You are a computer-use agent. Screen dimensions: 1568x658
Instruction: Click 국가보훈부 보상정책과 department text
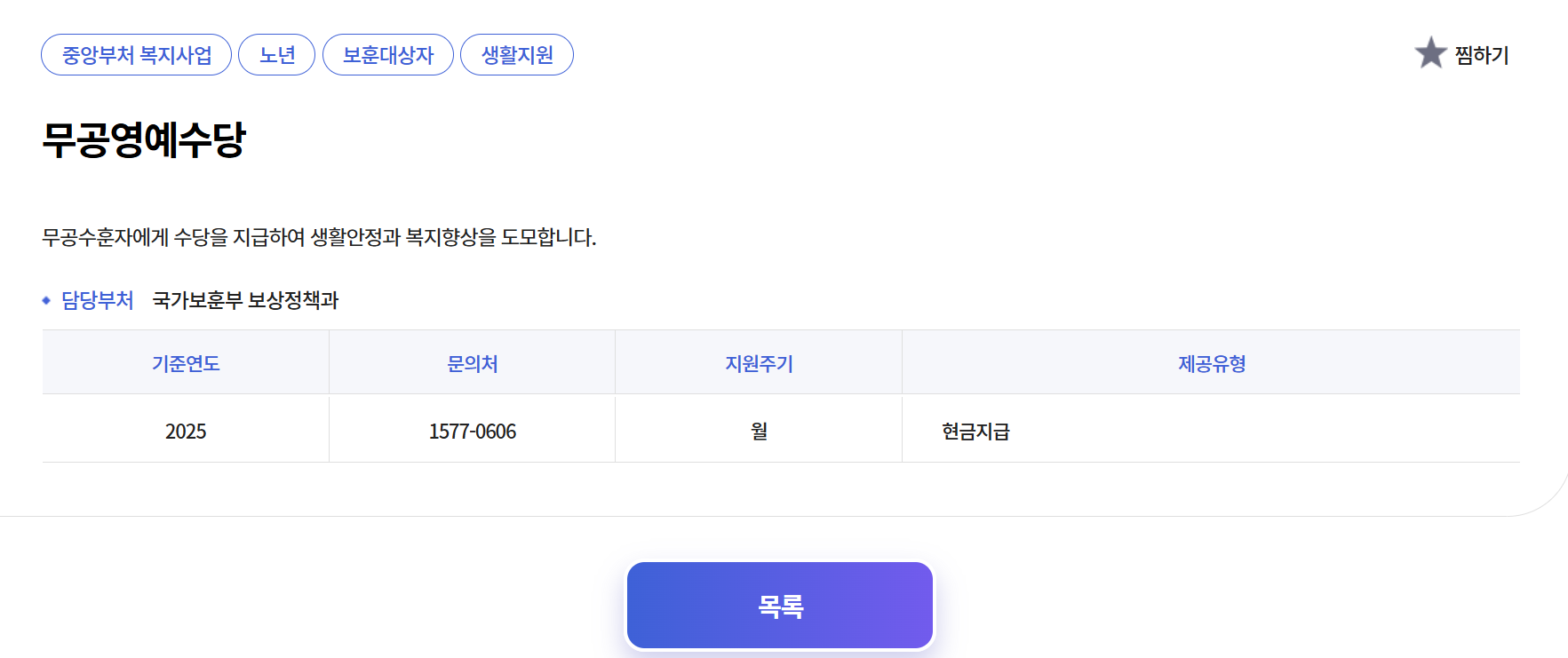245,300
